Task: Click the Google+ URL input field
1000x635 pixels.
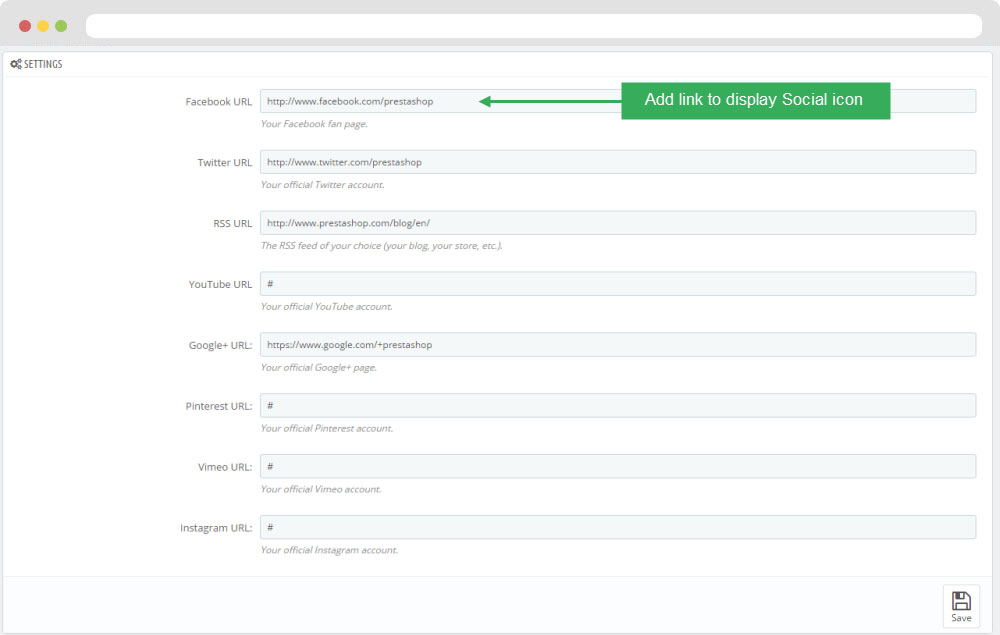Action: (617, 345)
